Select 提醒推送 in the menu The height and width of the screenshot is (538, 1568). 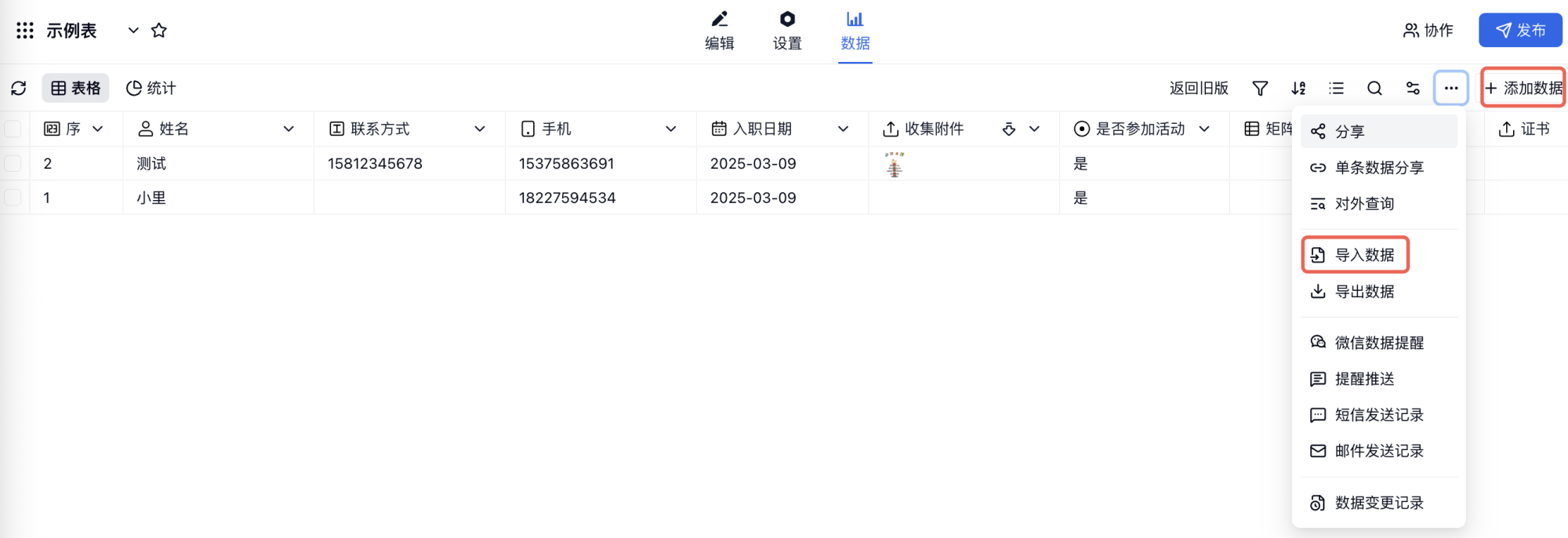pos(1379,379)
